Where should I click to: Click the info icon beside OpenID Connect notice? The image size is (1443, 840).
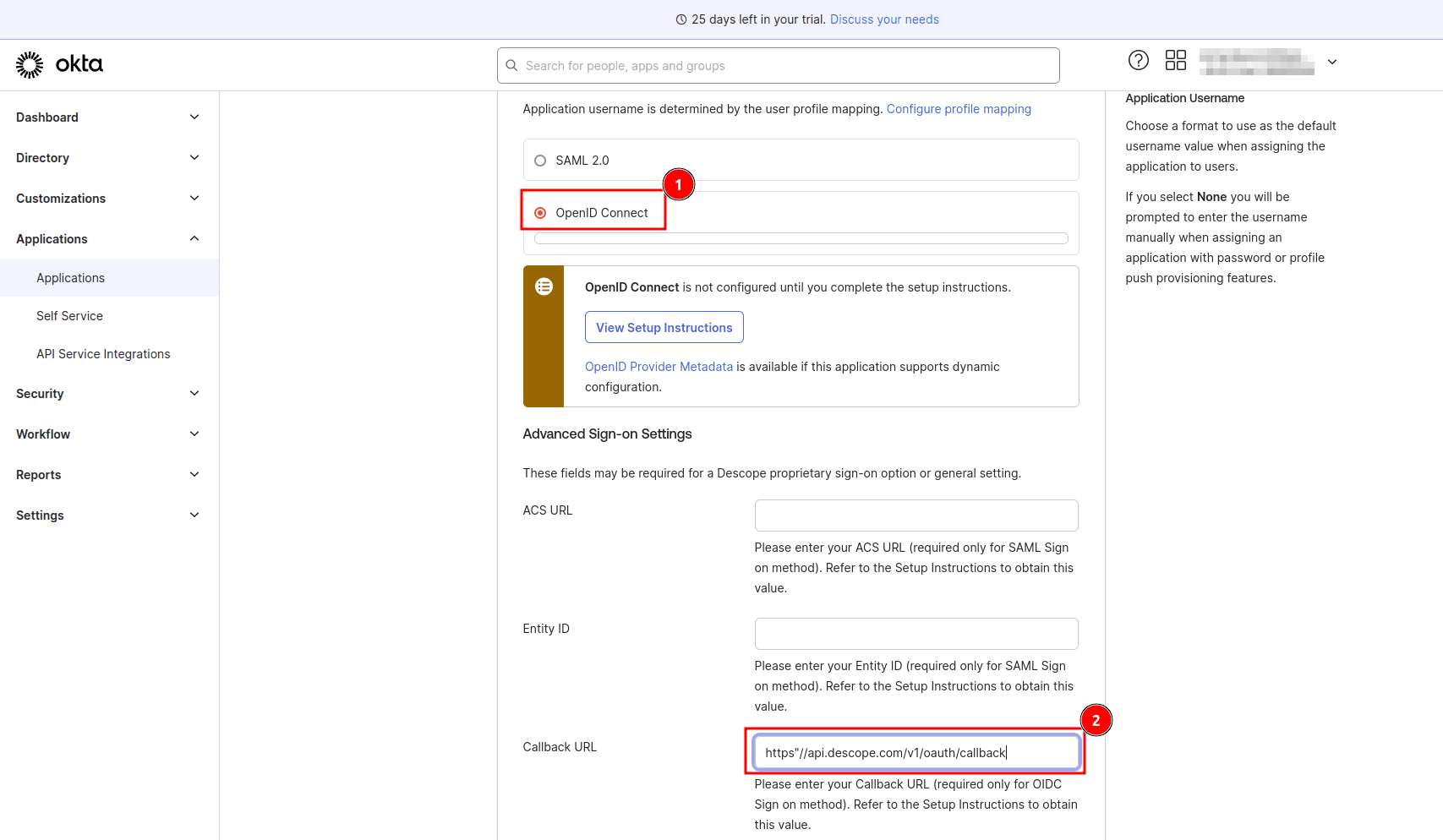[x=544, y=286]
